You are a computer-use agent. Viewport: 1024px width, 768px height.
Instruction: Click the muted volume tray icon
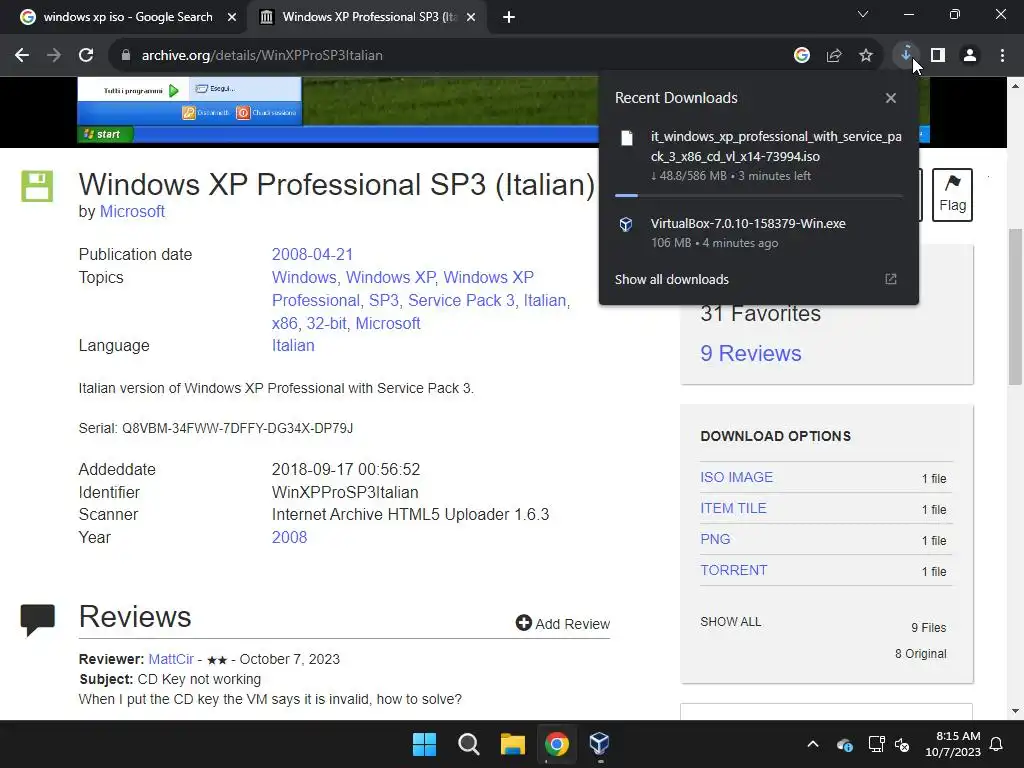coord(902,744)
